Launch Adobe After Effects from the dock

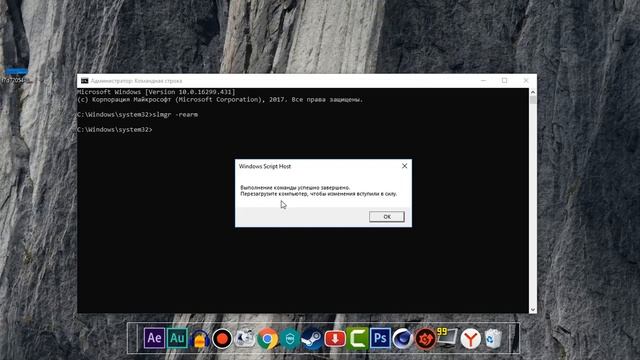pos(154,338)
